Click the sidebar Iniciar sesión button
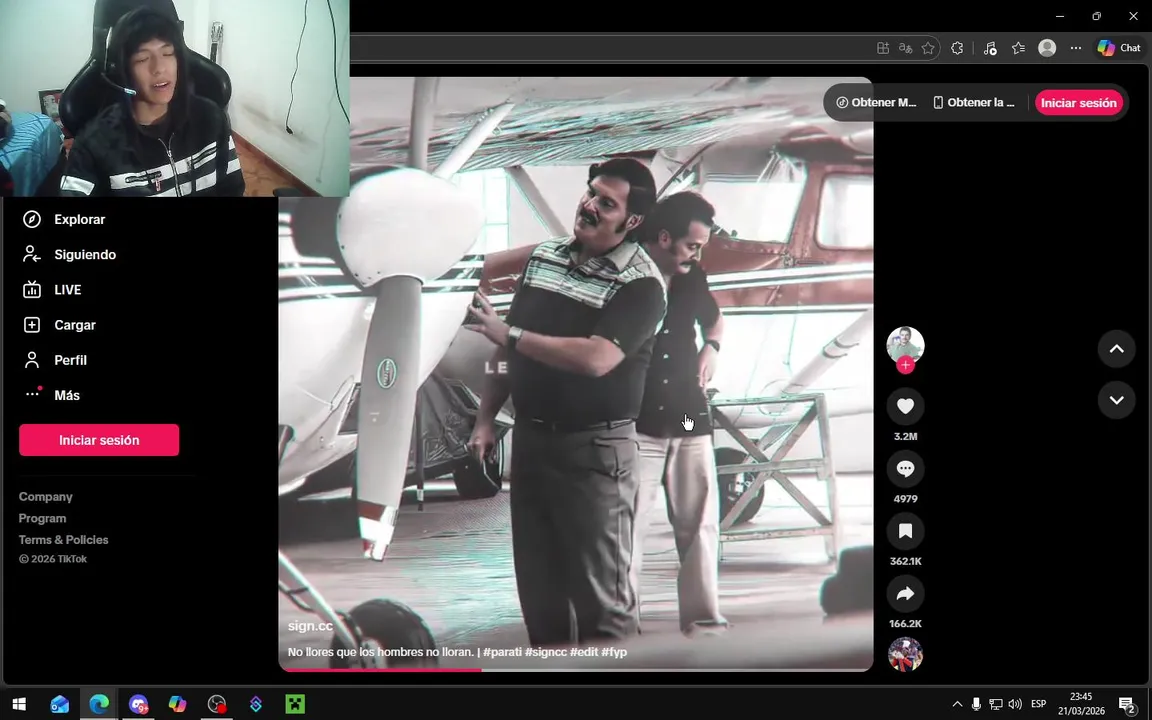 [x=99, y=440]
